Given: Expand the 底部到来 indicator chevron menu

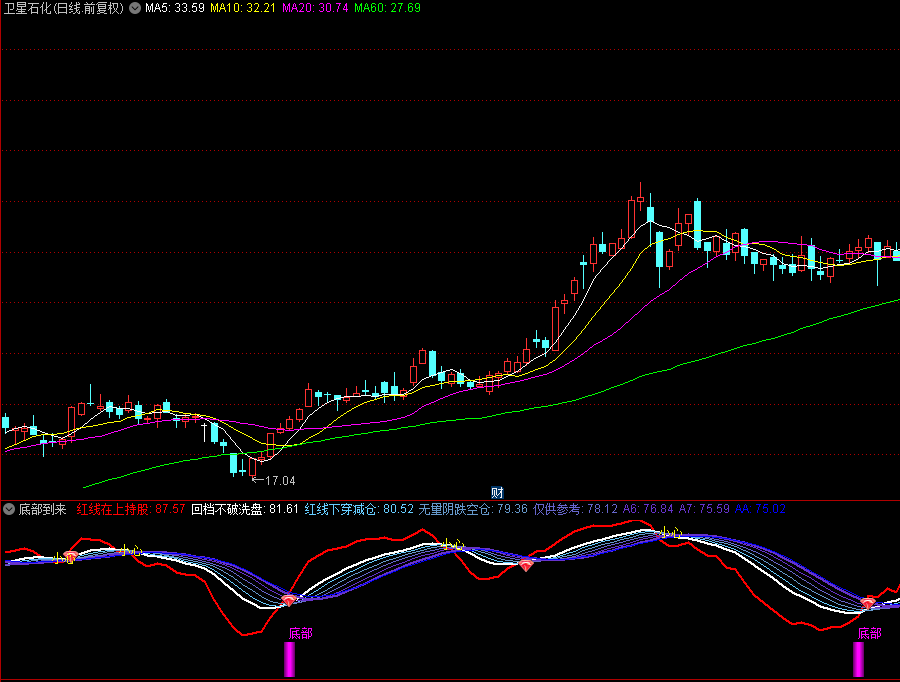Looking at the screenshot, I should click(x=9, y=509).
